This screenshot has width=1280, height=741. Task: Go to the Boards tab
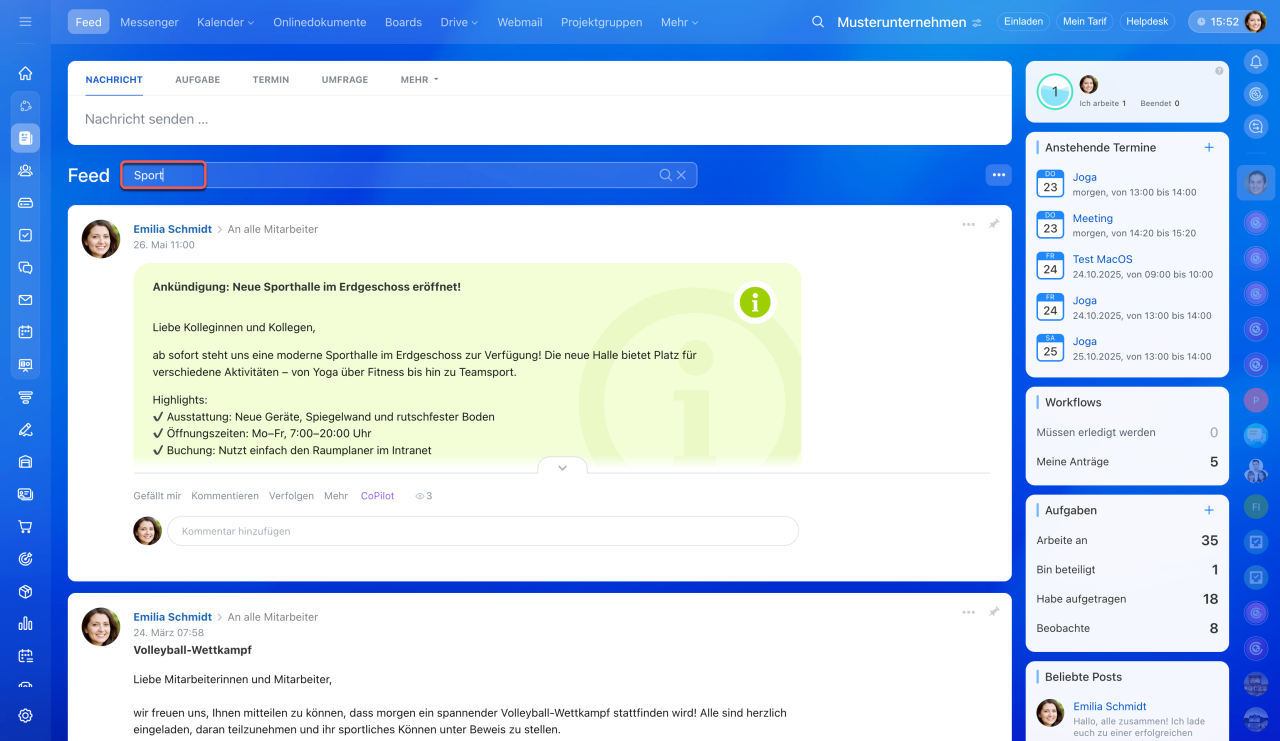click(x=403, y=22)
